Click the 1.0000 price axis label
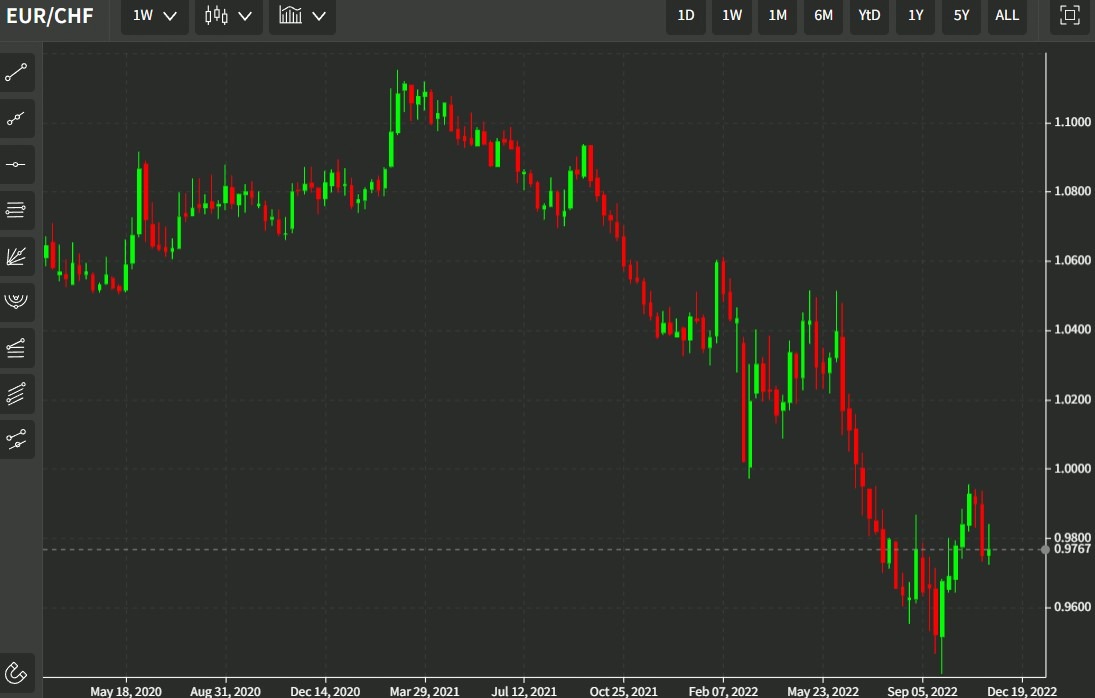 1072,468
